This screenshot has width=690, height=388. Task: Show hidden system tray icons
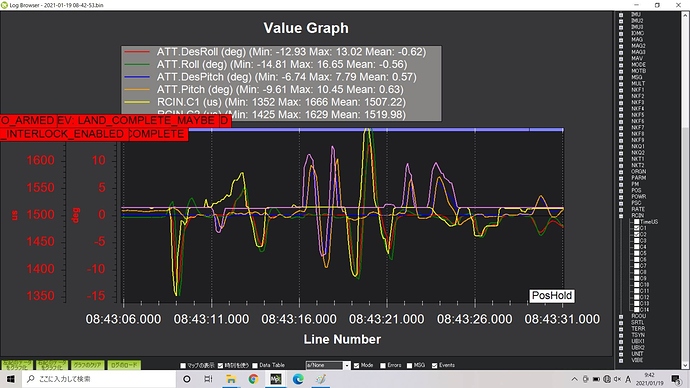pos(574,379)
